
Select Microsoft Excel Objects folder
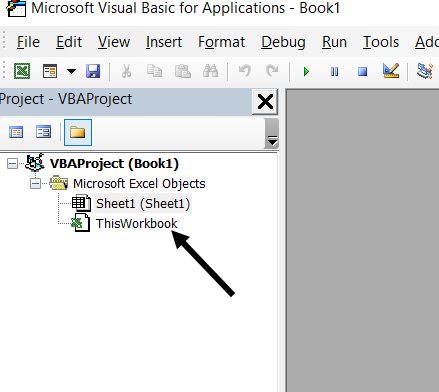click(x=139, y=184)
